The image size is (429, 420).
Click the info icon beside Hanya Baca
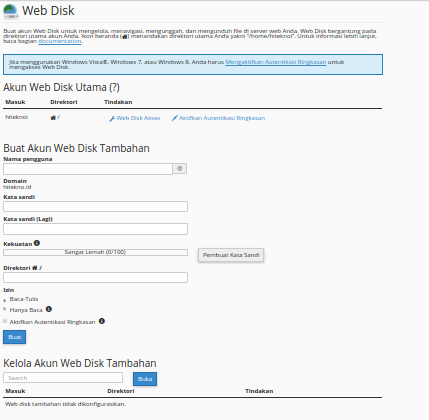49,309
